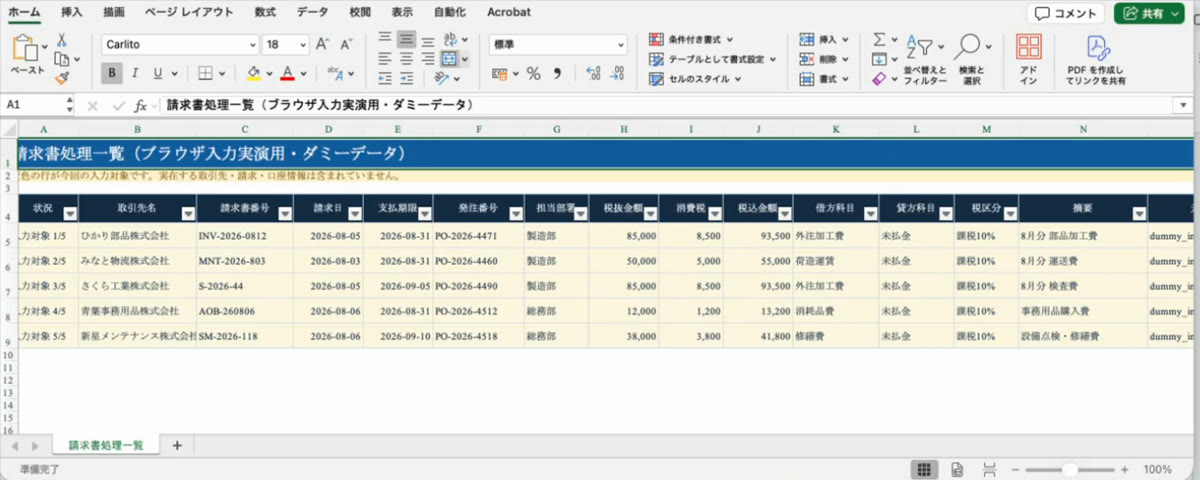Click the text orientation angle icon

click(444, 78)
